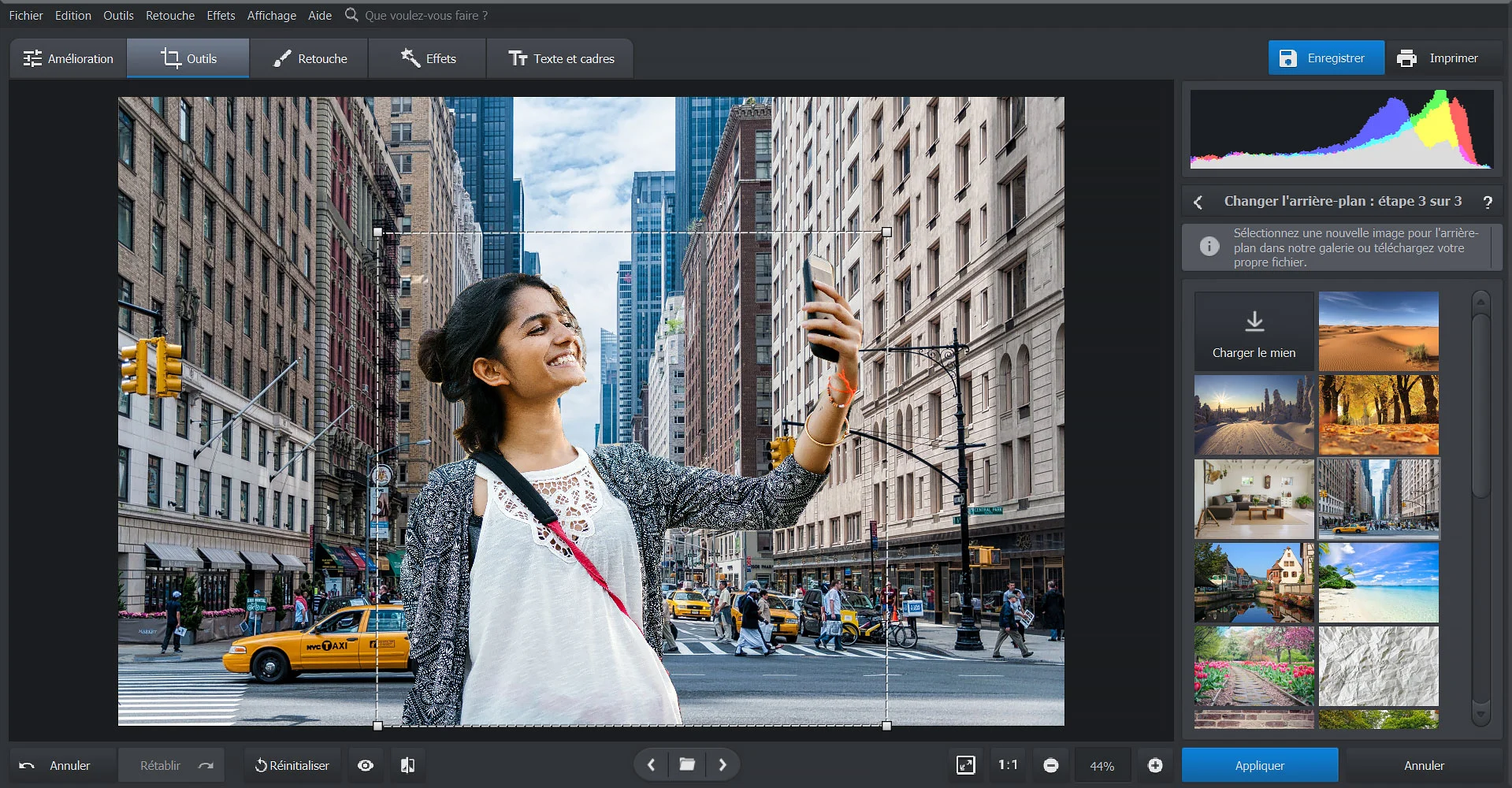Click the blue Appliquer button
The width and height of the screenshot is (1512, 788).
coord(1260,765)
